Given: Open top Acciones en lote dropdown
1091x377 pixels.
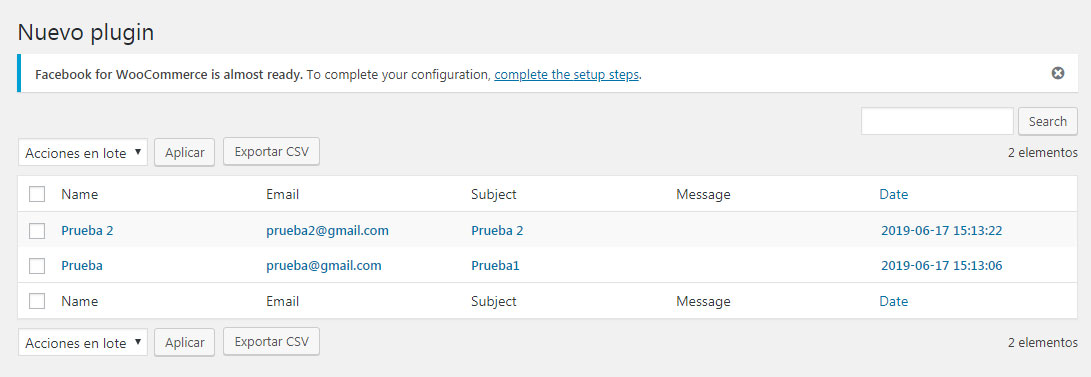Looking at the screenshot, I should tap(83, 152).
